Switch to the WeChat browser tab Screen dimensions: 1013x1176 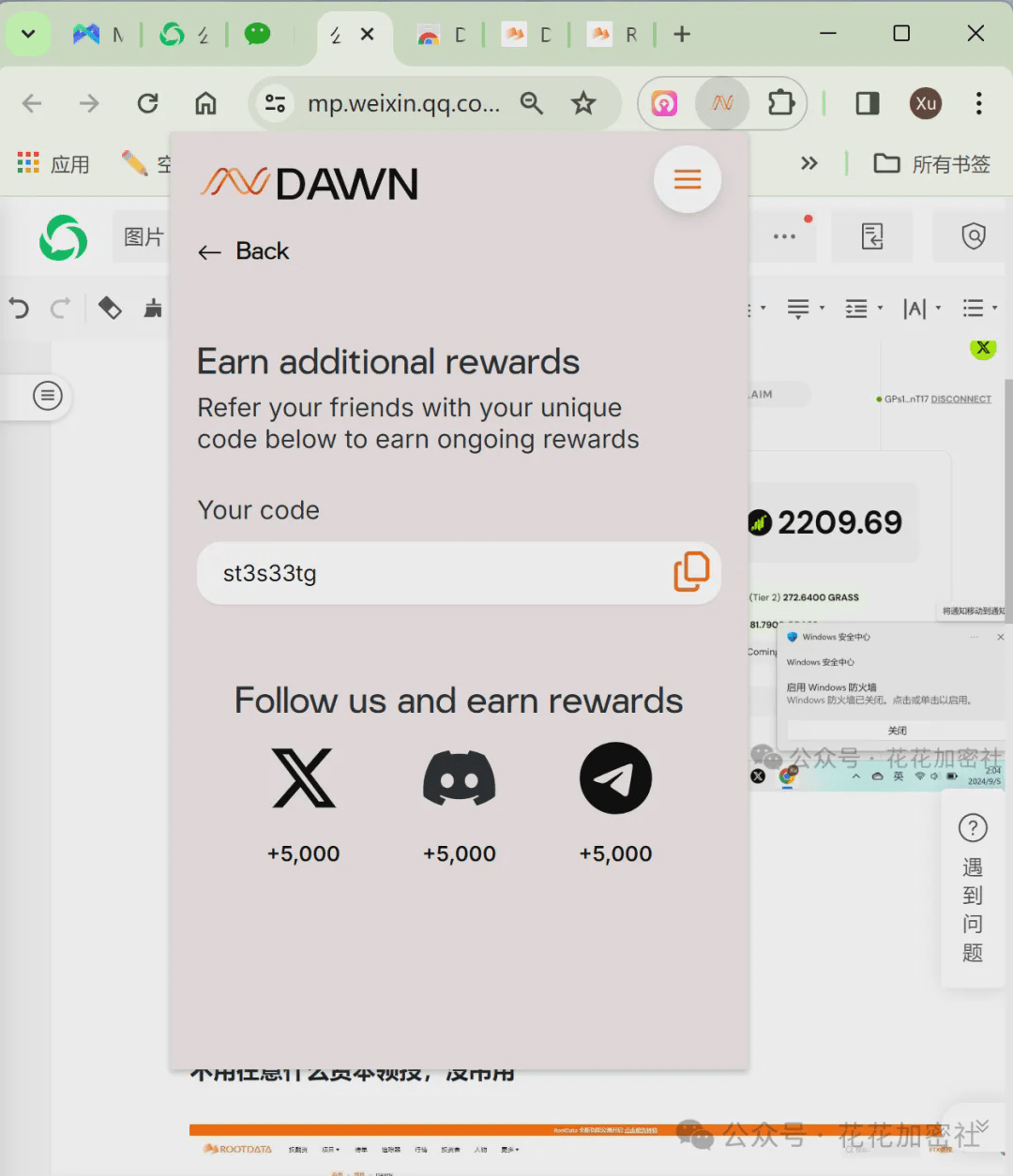(x=257, y=35)
